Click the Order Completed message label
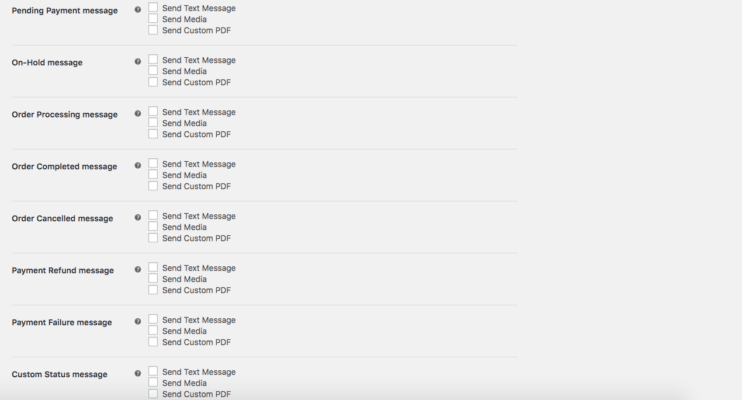 (64, 167)
